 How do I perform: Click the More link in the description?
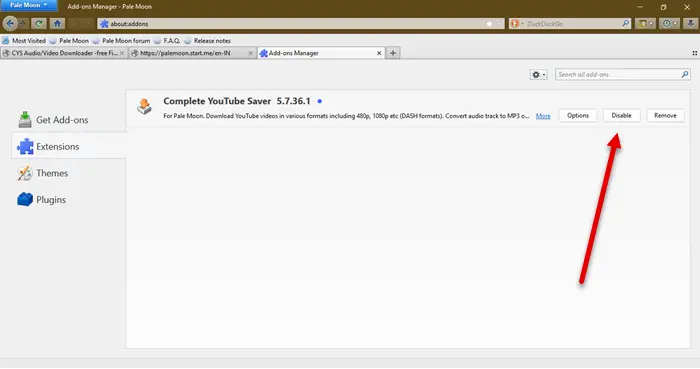click(x=543, y=116)
